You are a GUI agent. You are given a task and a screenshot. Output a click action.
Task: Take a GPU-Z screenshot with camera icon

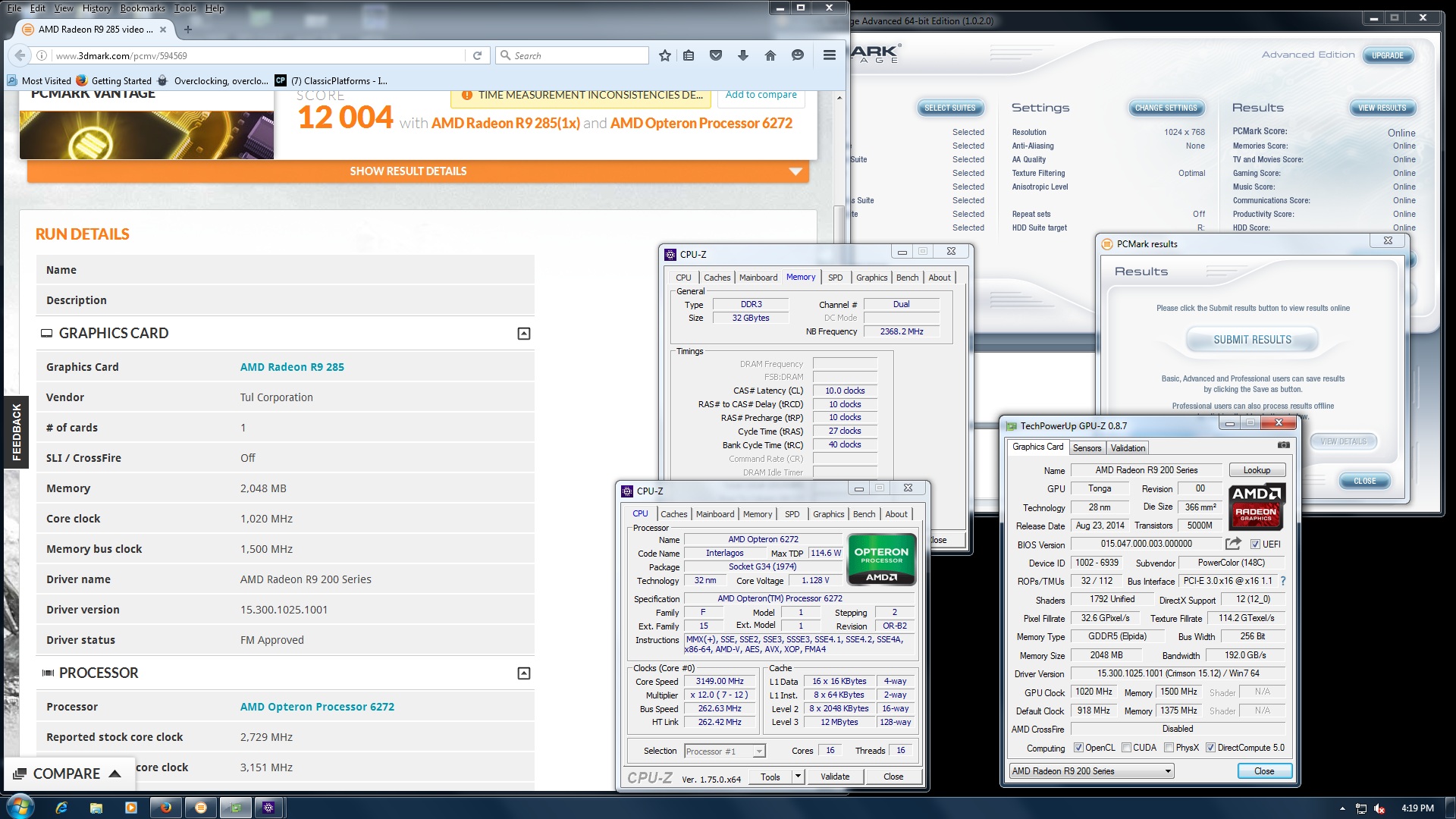pyautogui.click(x=1283, y=445)
